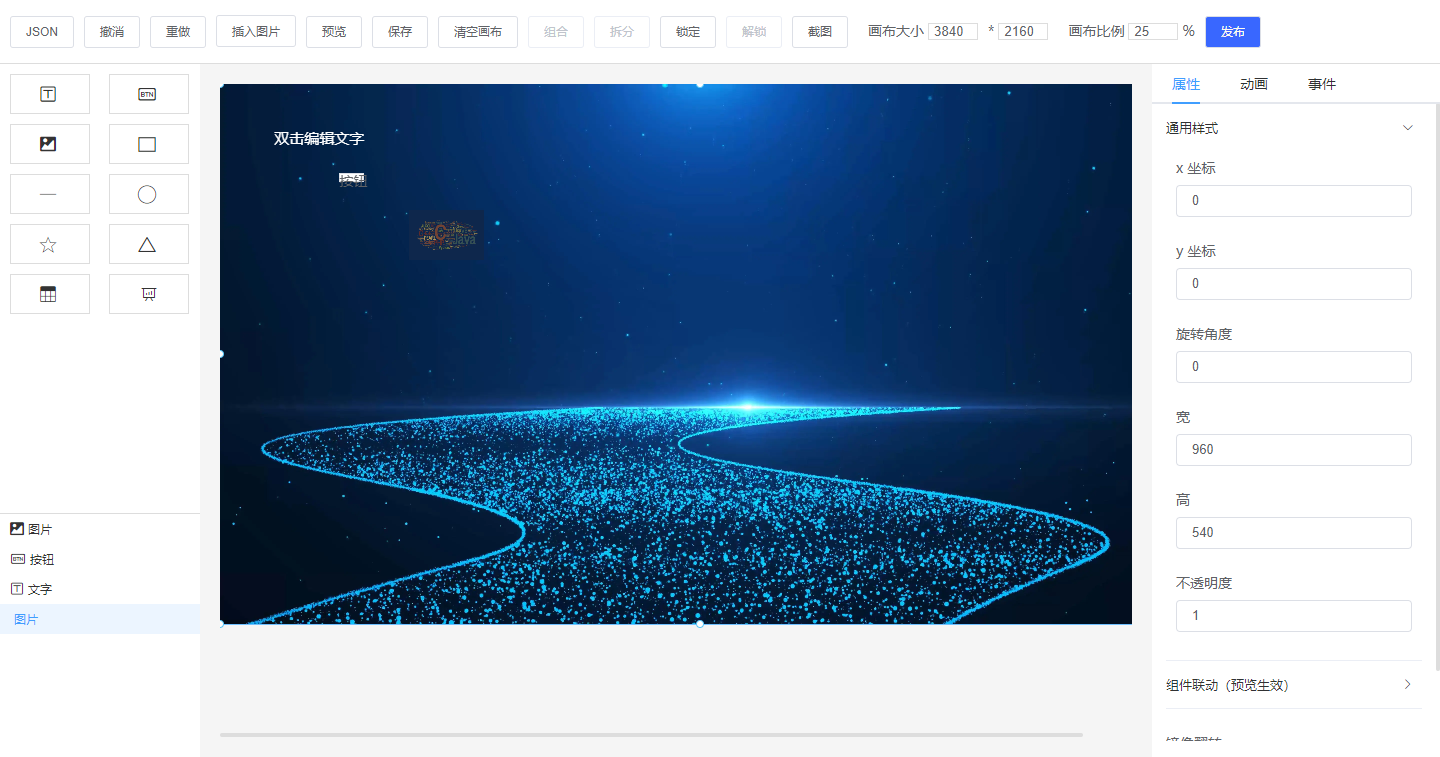The image size is (1440, 757).
Task: Click the x 坐标 input field
Action: coord(1294,201)
